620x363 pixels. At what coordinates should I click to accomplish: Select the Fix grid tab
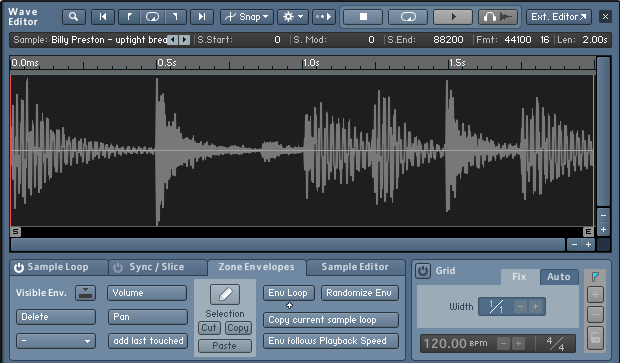520,277
